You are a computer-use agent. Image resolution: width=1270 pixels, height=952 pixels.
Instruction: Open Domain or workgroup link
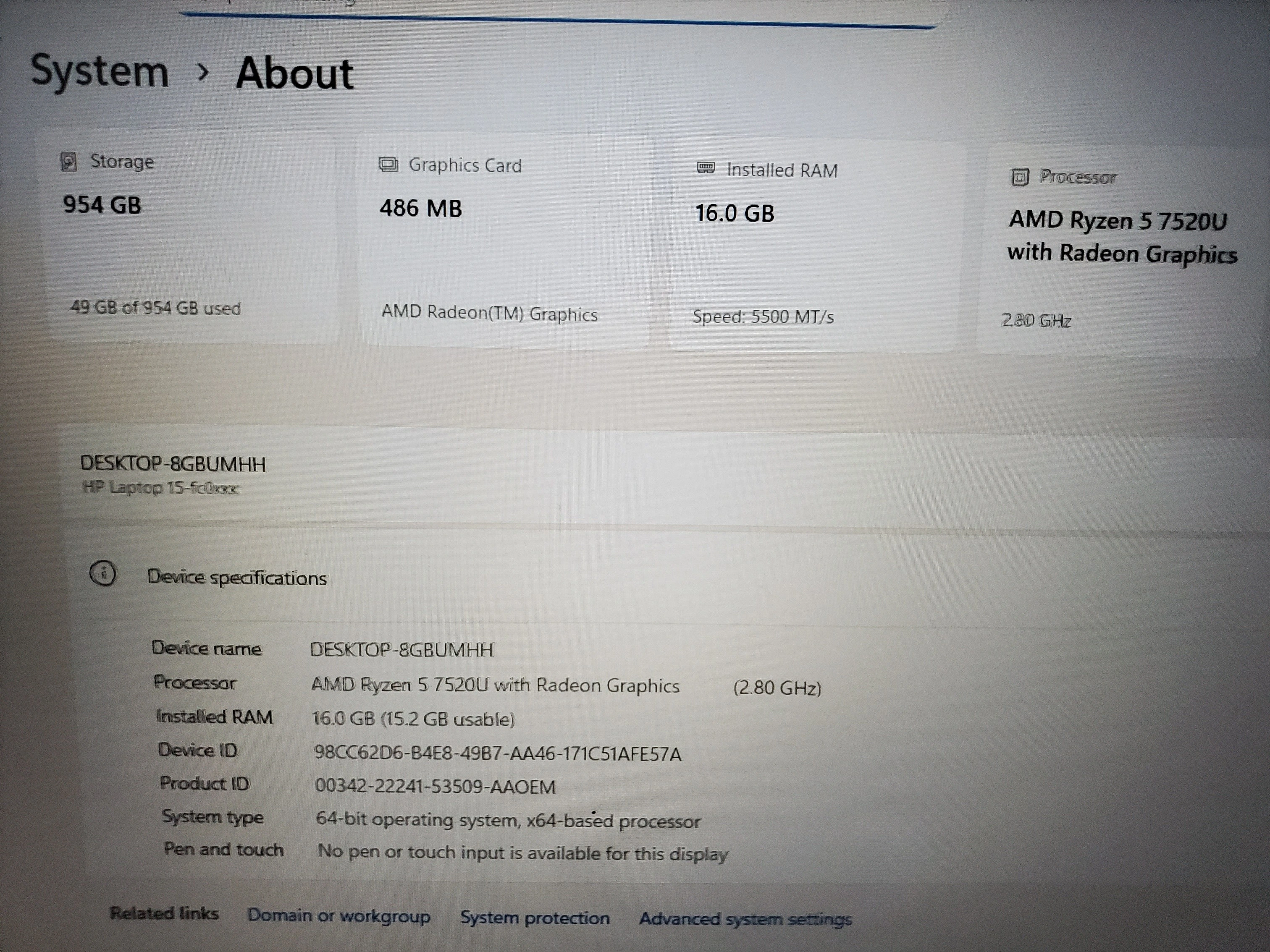[x=339, y=916]
